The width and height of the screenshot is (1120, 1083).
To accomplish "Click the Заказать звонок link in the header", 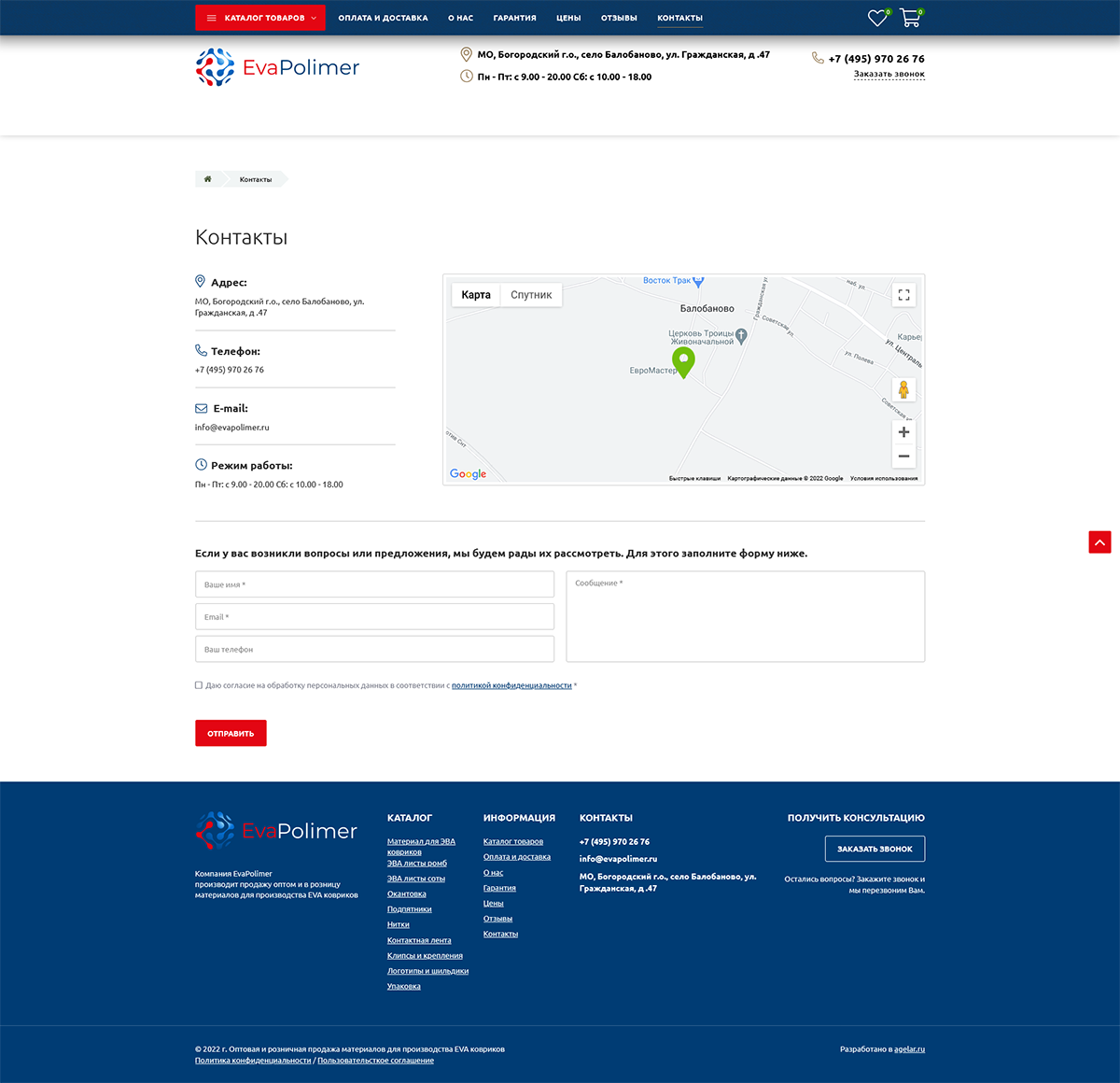I will [x=889, y=75].
